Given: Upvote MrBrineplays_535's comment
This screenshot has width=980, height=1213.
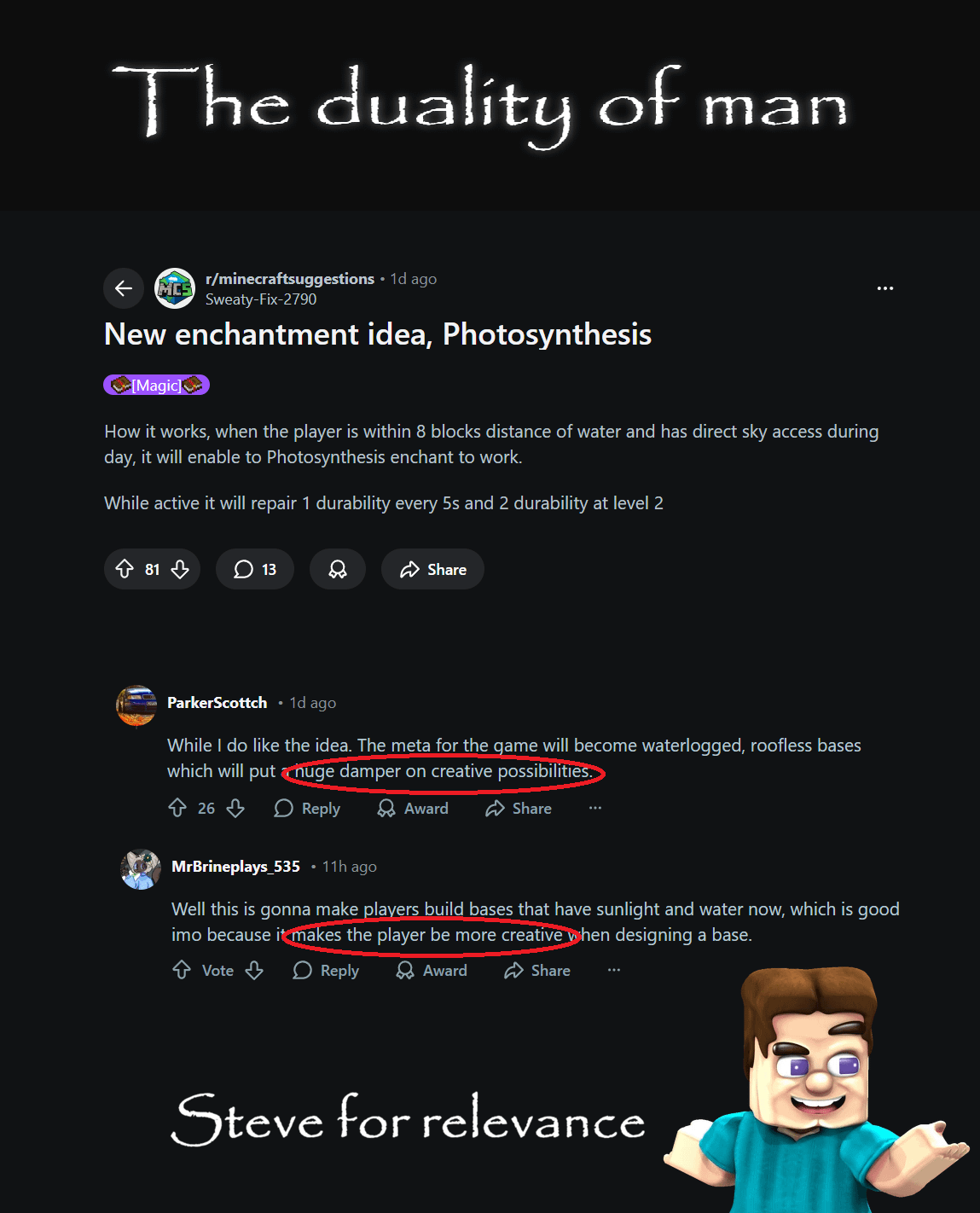Looking at the screenshot, I should tap(182, 970).
